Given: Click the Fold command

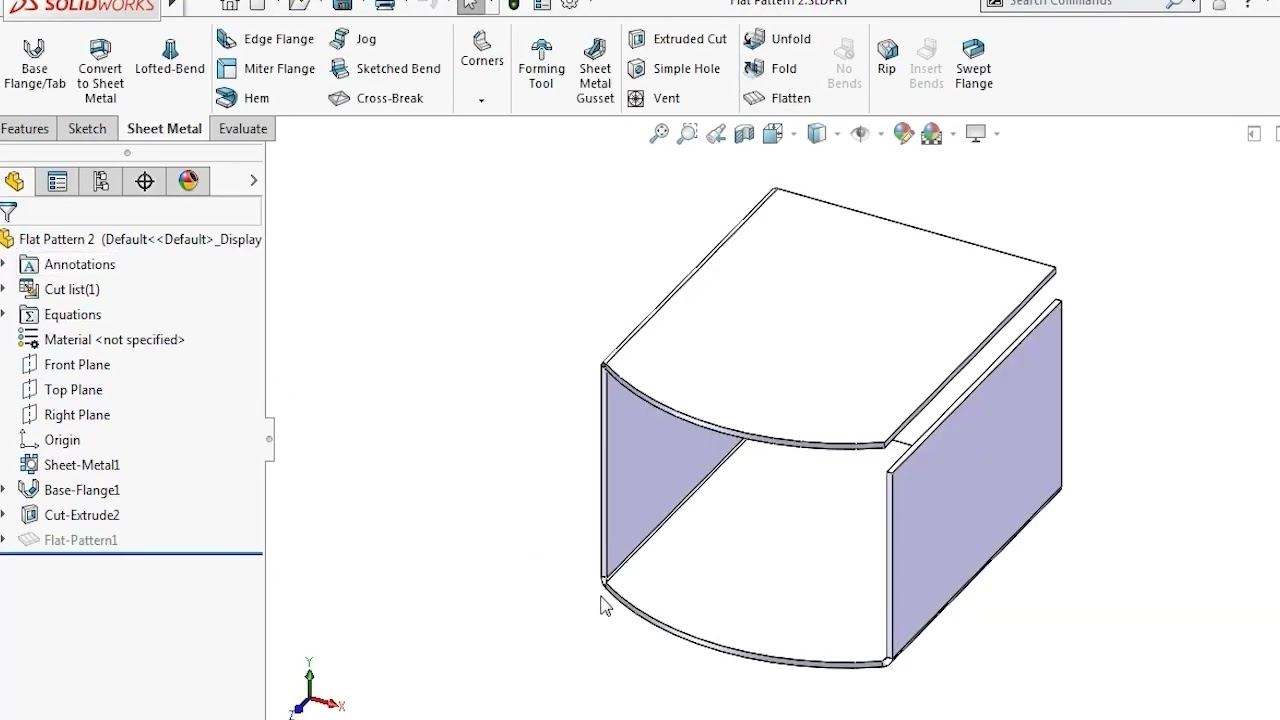Looking at the screenshot, I should click(770, 69).
